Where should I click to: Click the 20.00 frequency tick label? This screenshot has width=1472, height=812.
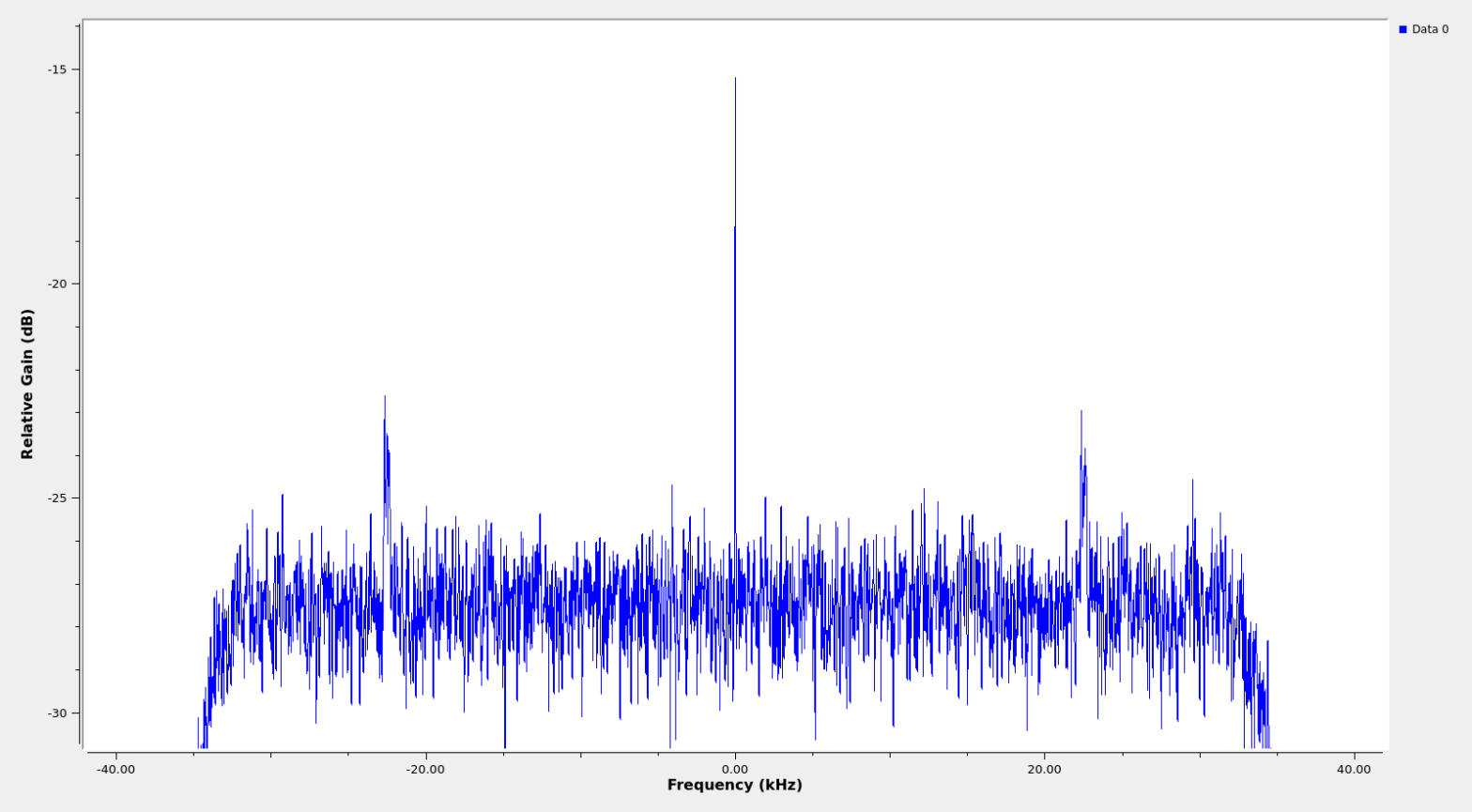click(x=1044, y=770)
